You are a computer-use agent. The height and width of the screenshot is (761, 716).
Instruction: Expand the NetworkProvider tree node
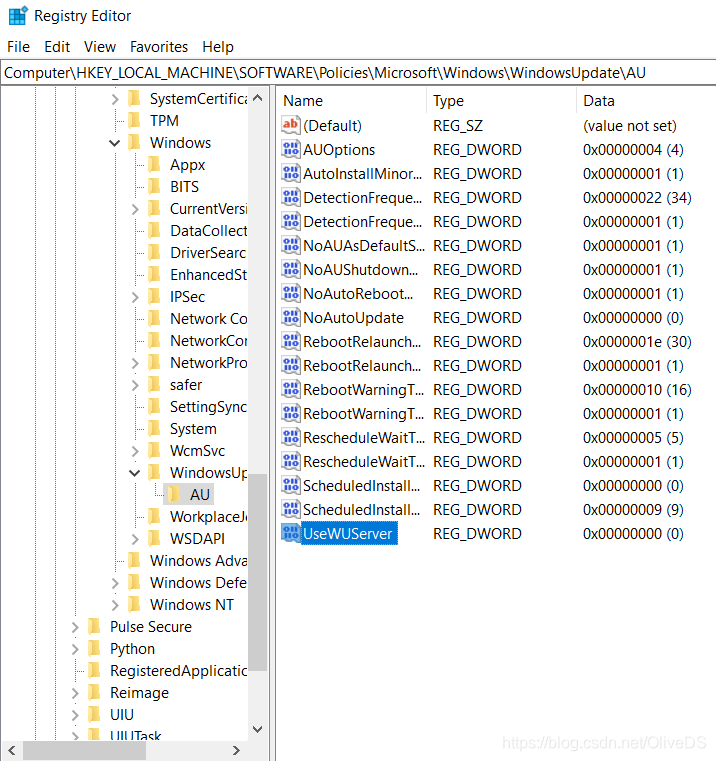tap(135, 363)
